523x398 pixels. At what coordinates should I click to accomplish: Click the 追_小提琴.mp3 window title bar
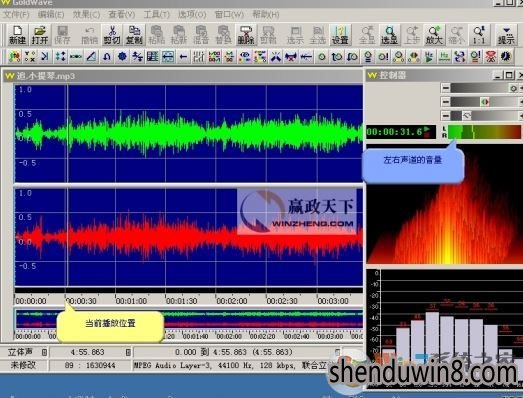pos(183,76)
